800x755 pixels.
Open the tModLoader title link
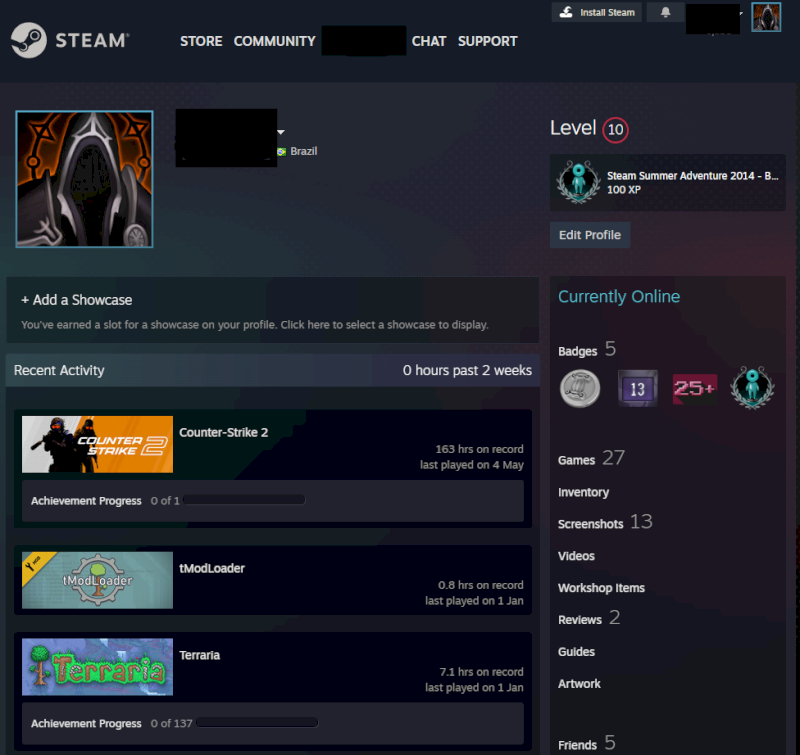(212, 568)
